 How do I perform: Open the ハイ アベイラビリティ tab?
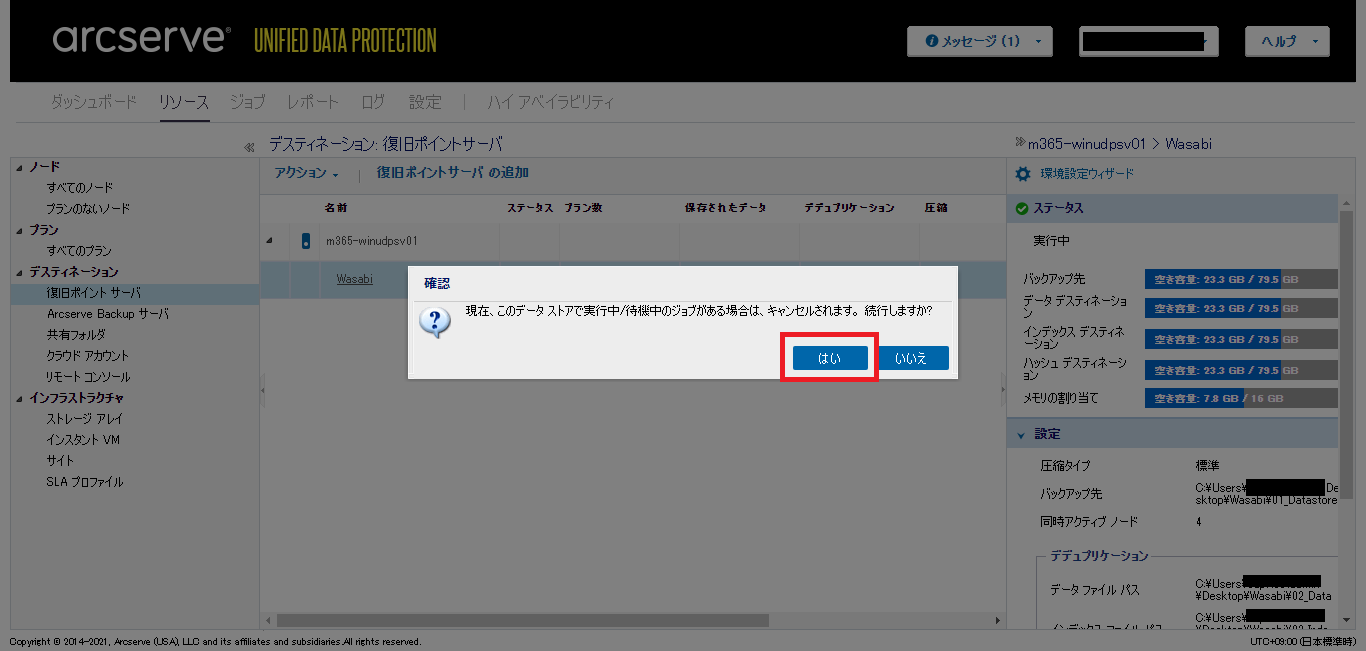[551, 102]
